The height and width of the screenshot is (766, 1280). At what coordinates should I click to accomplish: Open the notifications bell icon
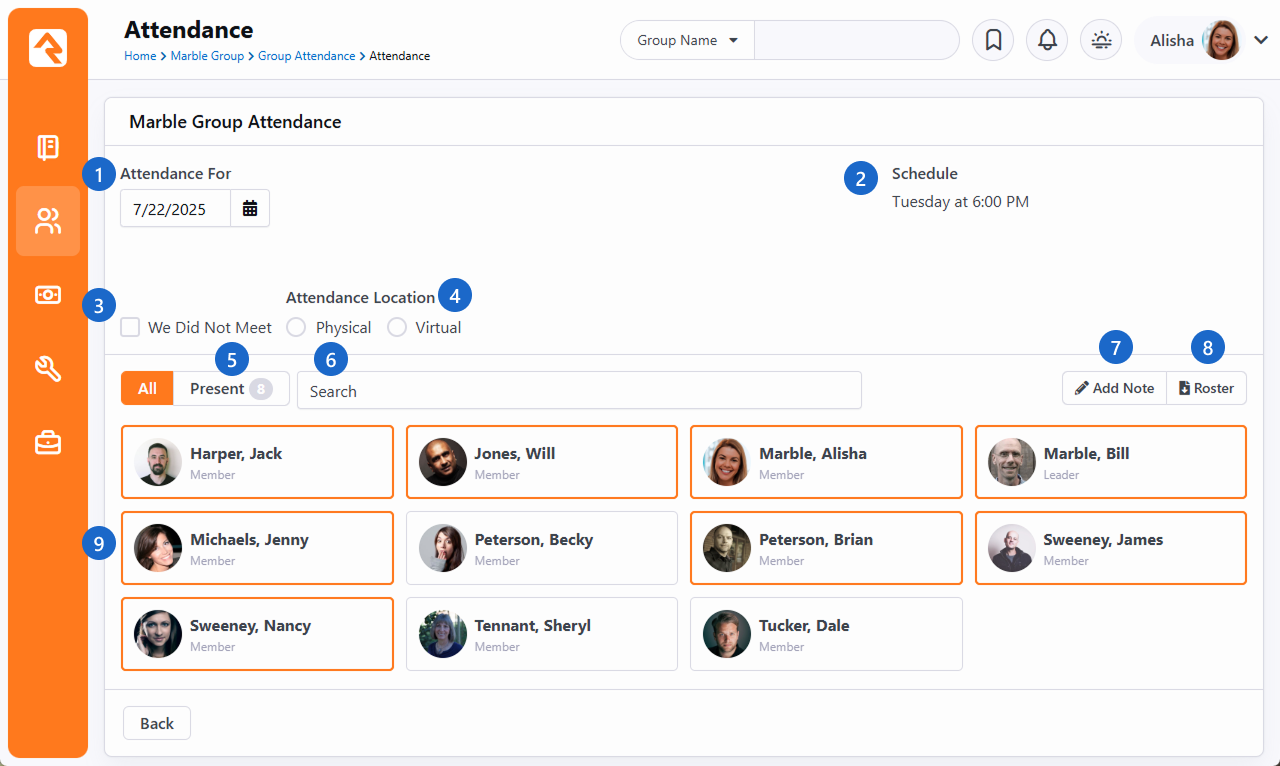[1047, 40]
